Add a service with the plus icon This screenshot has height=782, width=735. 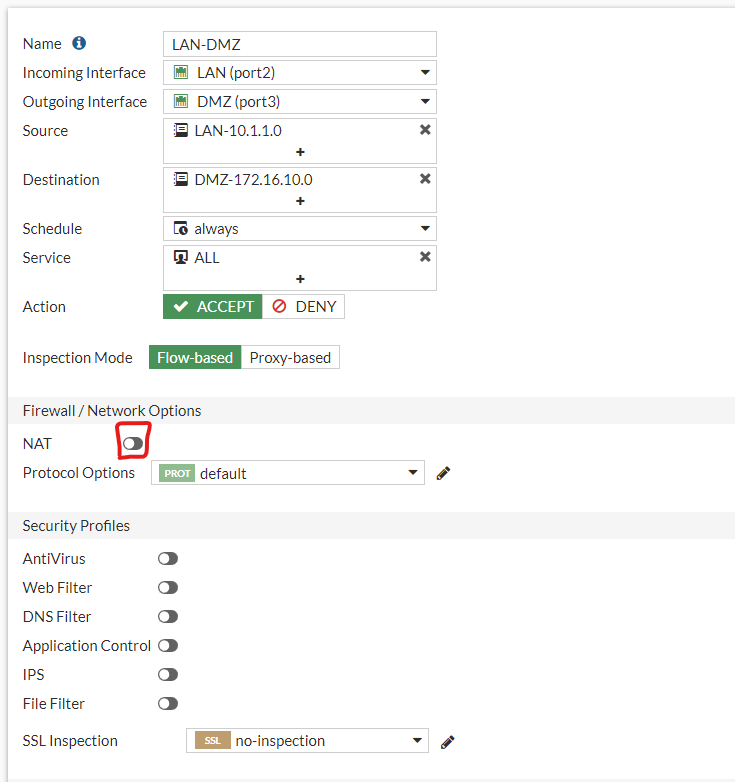(300, 279)
